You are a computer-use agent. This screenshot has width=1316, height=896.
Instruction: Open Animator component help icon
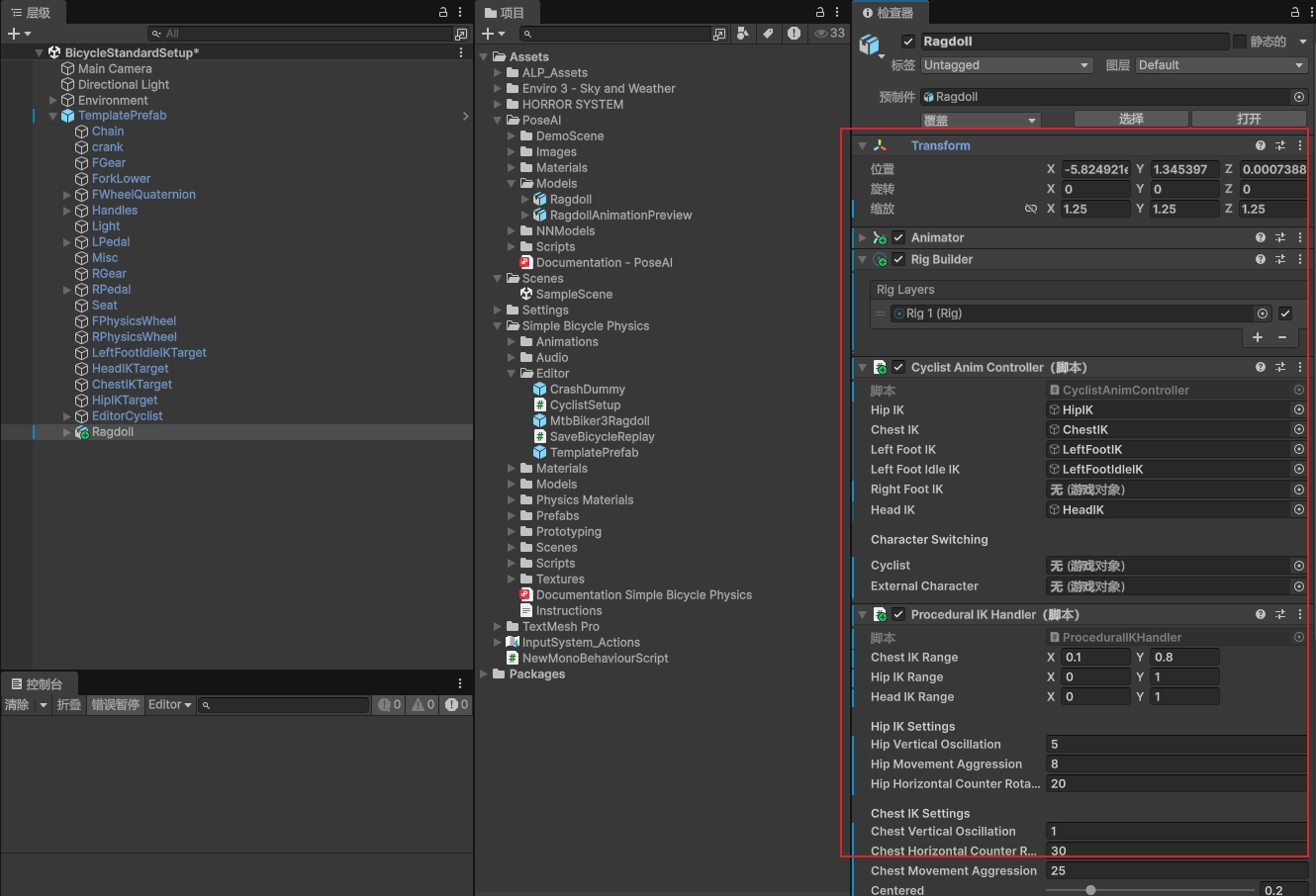coord(1261,237)
